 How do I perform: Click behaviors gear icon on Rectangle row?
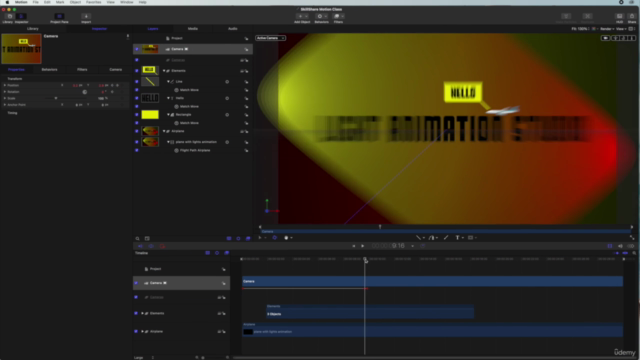227,115
